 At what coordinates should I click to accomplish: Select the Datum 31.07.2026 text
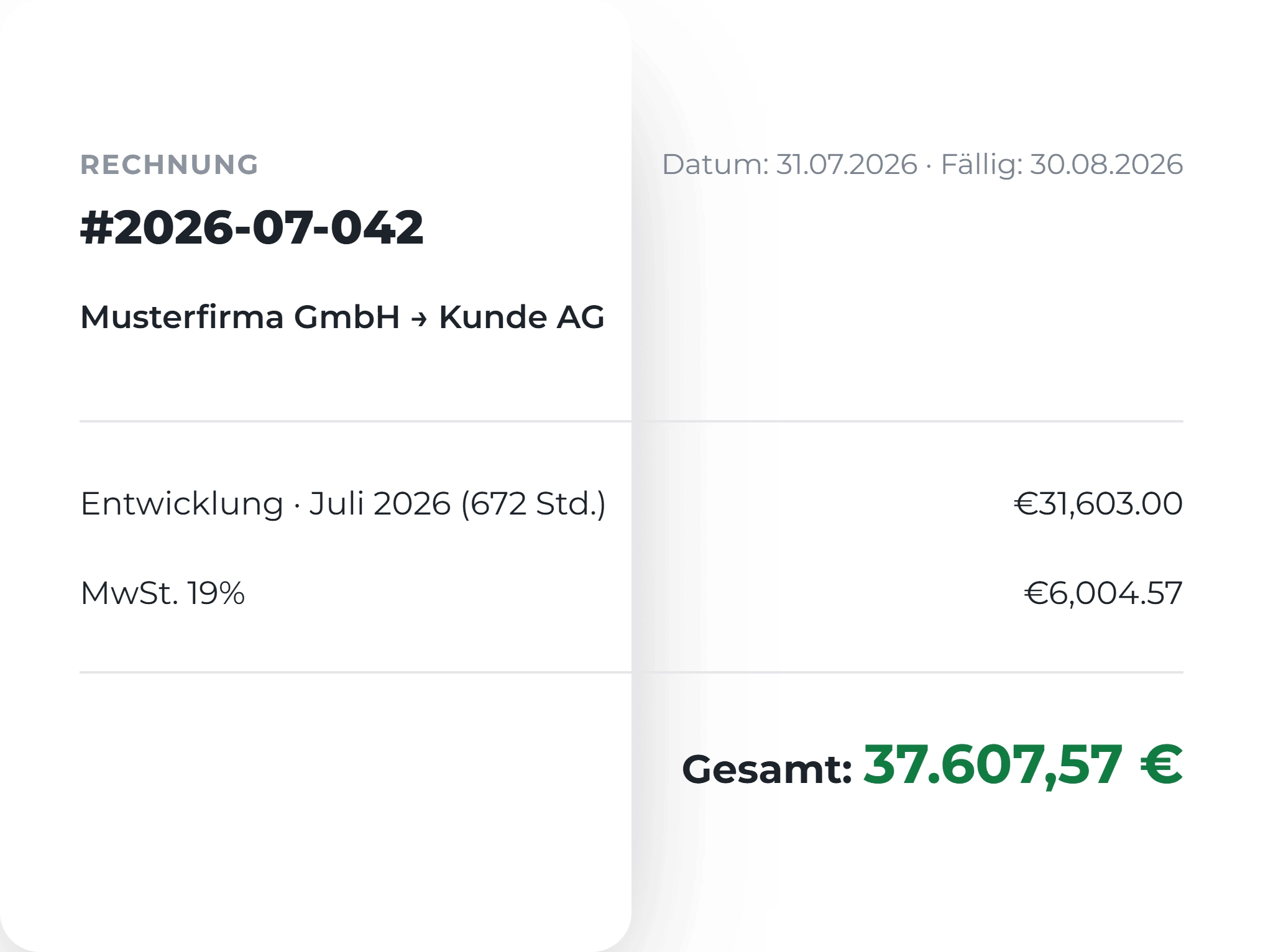point(790,165)
